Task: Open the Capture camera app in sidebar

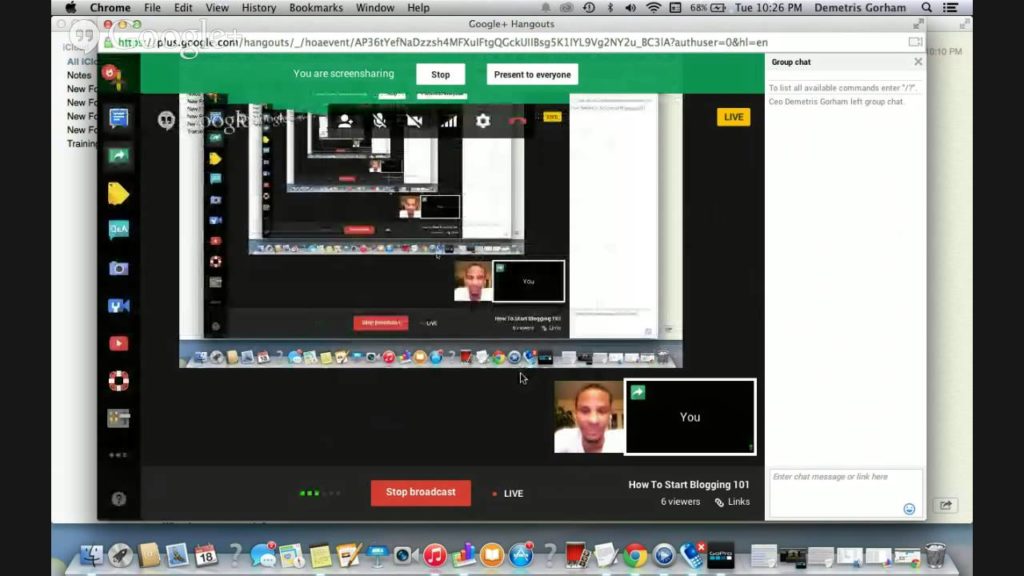Action: pyautogui.click(x=118, y=268)
